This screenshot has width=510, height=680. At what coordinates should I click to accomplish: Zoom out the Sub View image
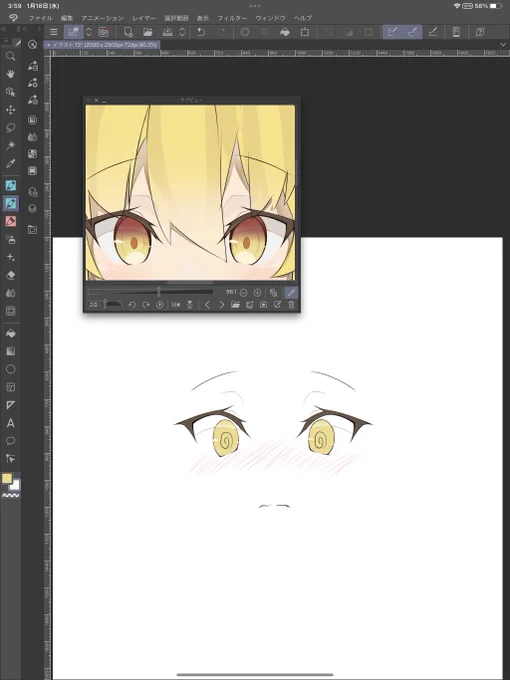[x=244, y=292]
